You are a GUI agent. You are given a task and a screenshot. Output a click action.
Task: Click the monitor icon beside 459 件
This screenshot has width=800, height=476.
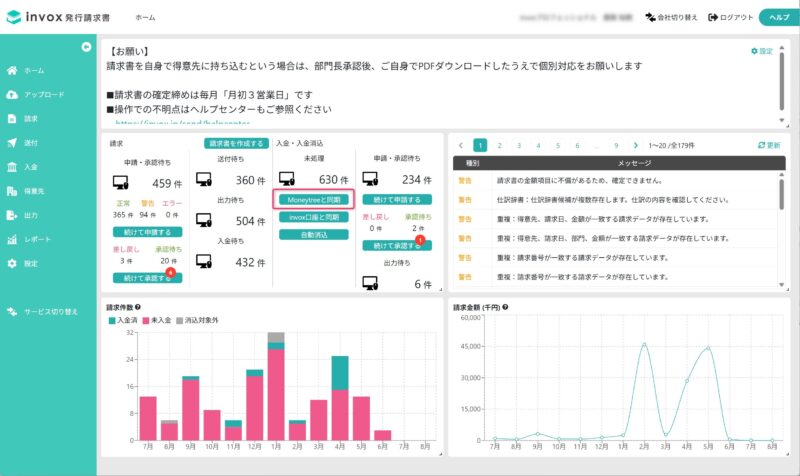121,182
